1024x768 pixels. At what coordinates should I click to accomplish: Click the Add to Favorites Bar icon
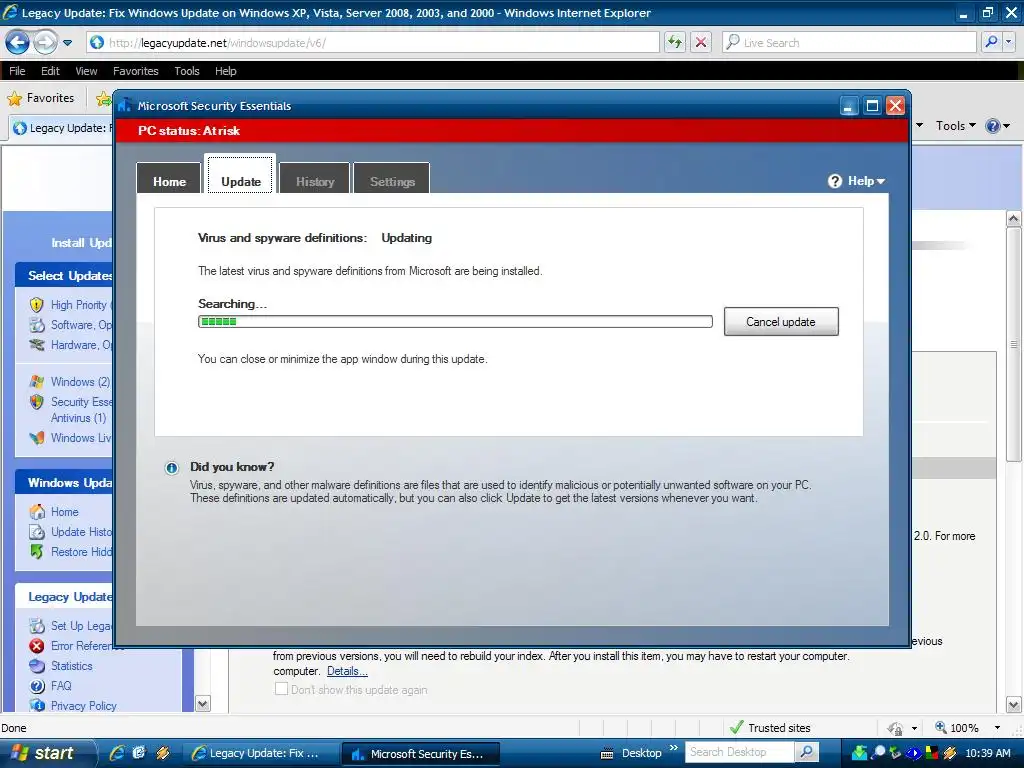pos(103,99)
